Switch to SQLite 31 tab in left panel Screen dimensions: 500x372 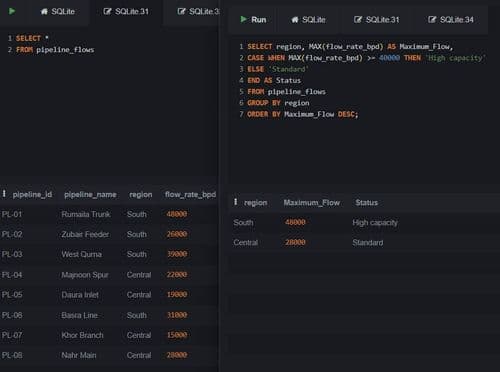pyautogui.click(x=126, y=12)
